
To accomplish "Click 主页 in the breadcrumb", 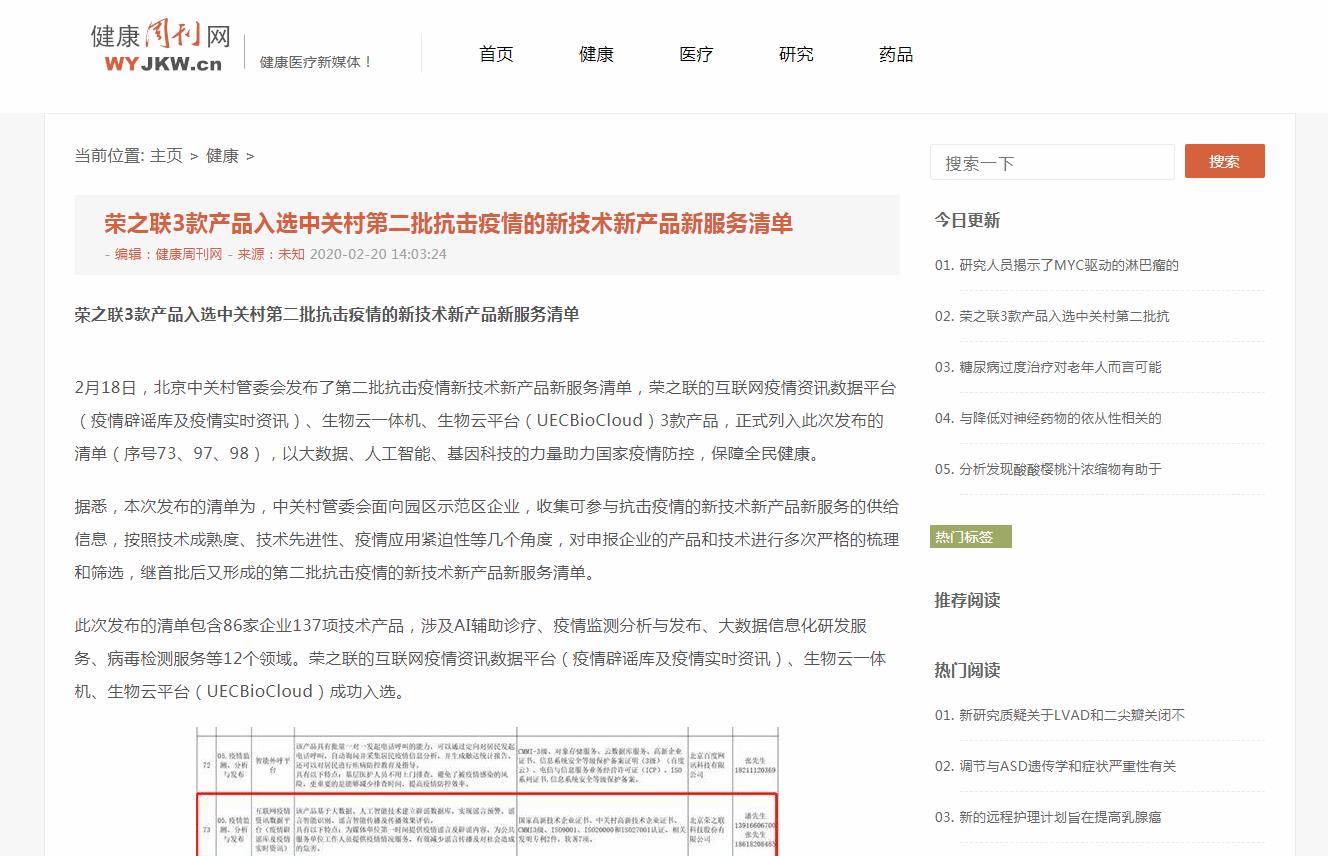I will [166, 156].
